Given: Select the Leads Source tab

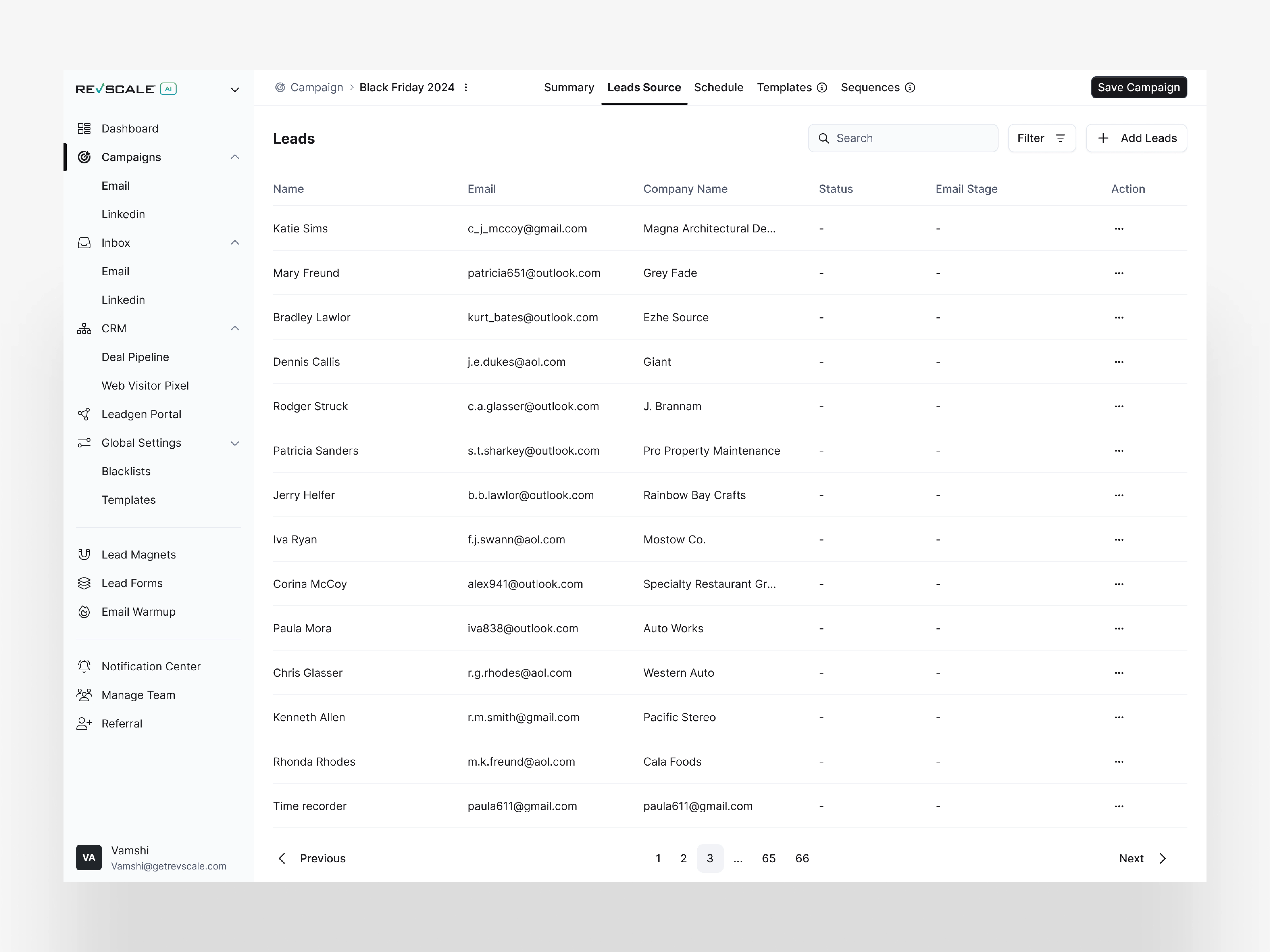Looking at the screenshot, I should [644, 88].
